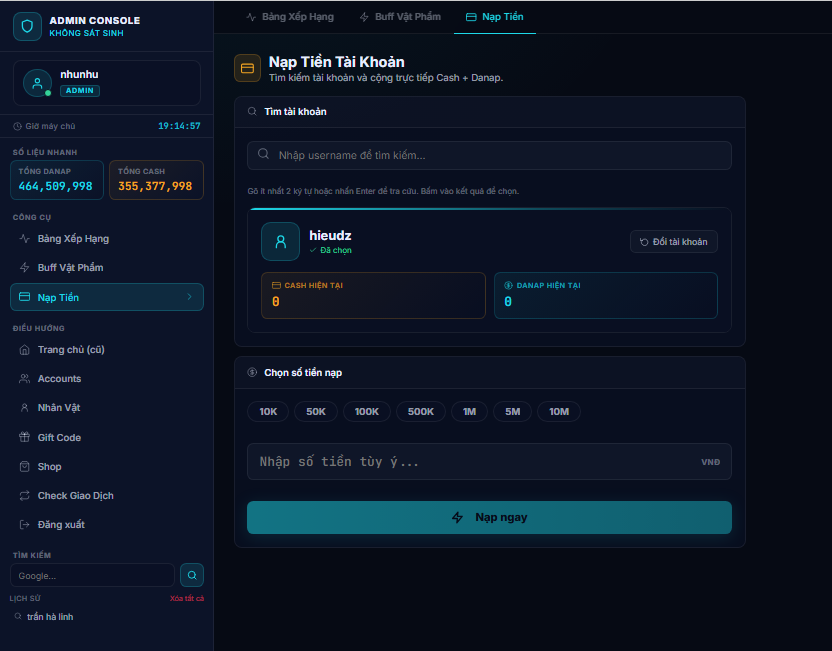The width and height of the screenshot is (832, 651).
Task: Click the Google search input in sidebar
Action: 92,576
